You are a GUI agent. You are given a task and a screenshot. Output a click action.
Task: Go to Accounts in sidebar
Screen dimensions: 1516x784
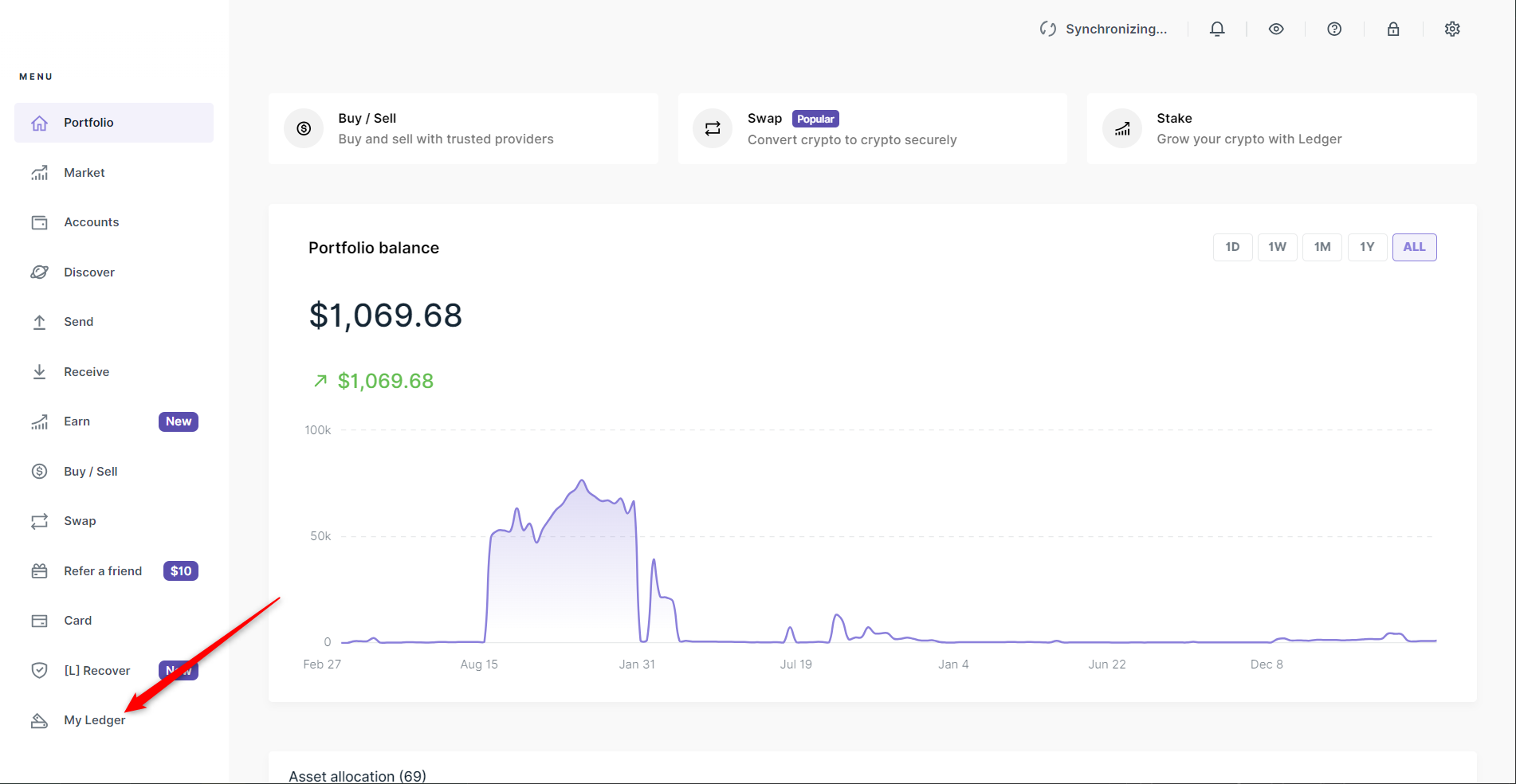click(91, 222)
